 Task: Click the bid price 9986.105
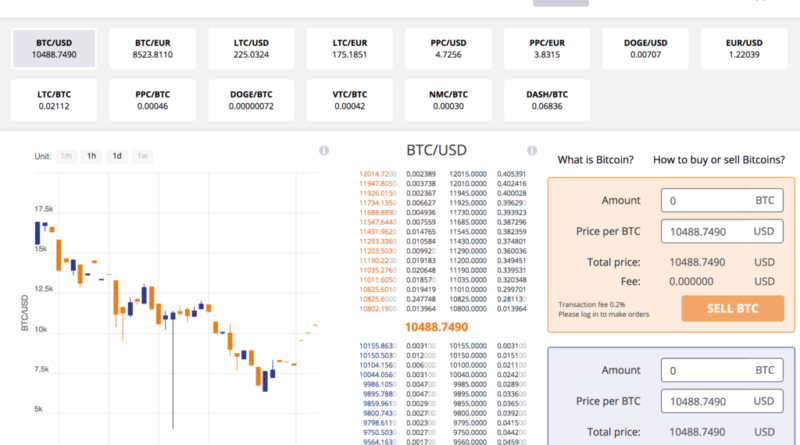point(380,384)
